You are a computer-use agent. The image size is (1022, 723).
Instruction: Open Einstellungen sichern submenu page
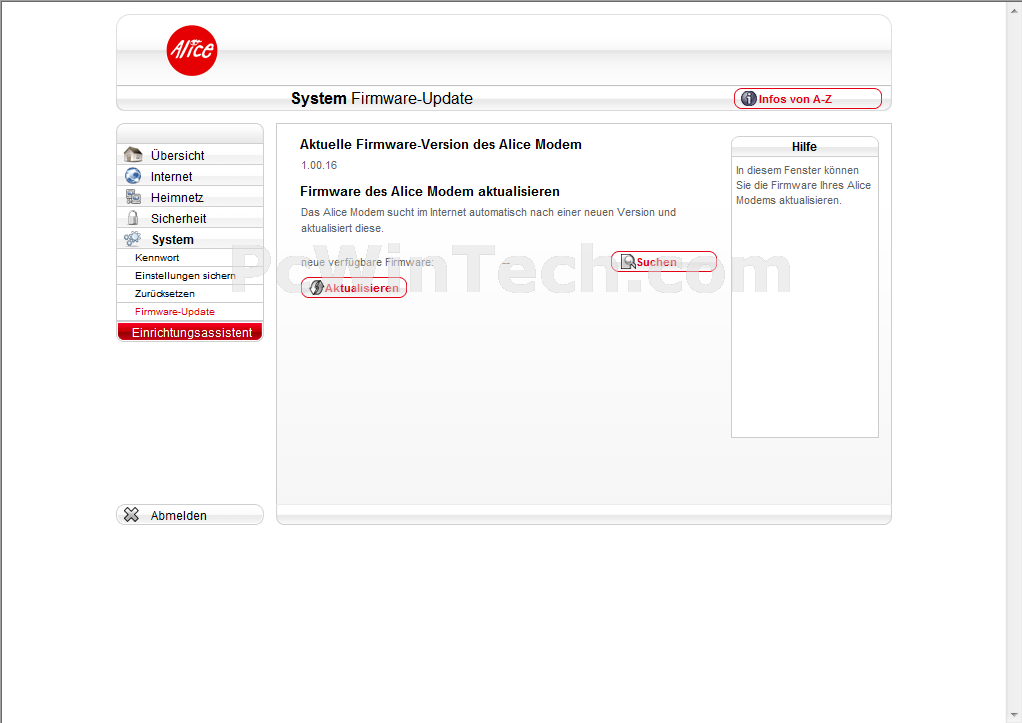[x=190, y=276]
